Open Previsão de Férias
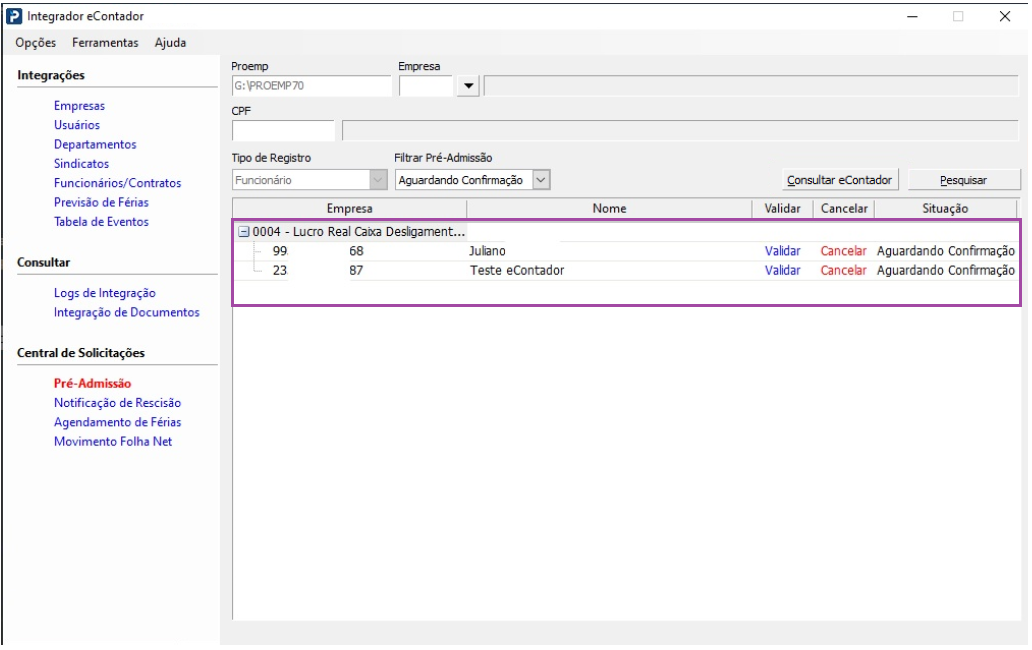Viewport: 1032px width, 650px height. [x=101, y=203]
